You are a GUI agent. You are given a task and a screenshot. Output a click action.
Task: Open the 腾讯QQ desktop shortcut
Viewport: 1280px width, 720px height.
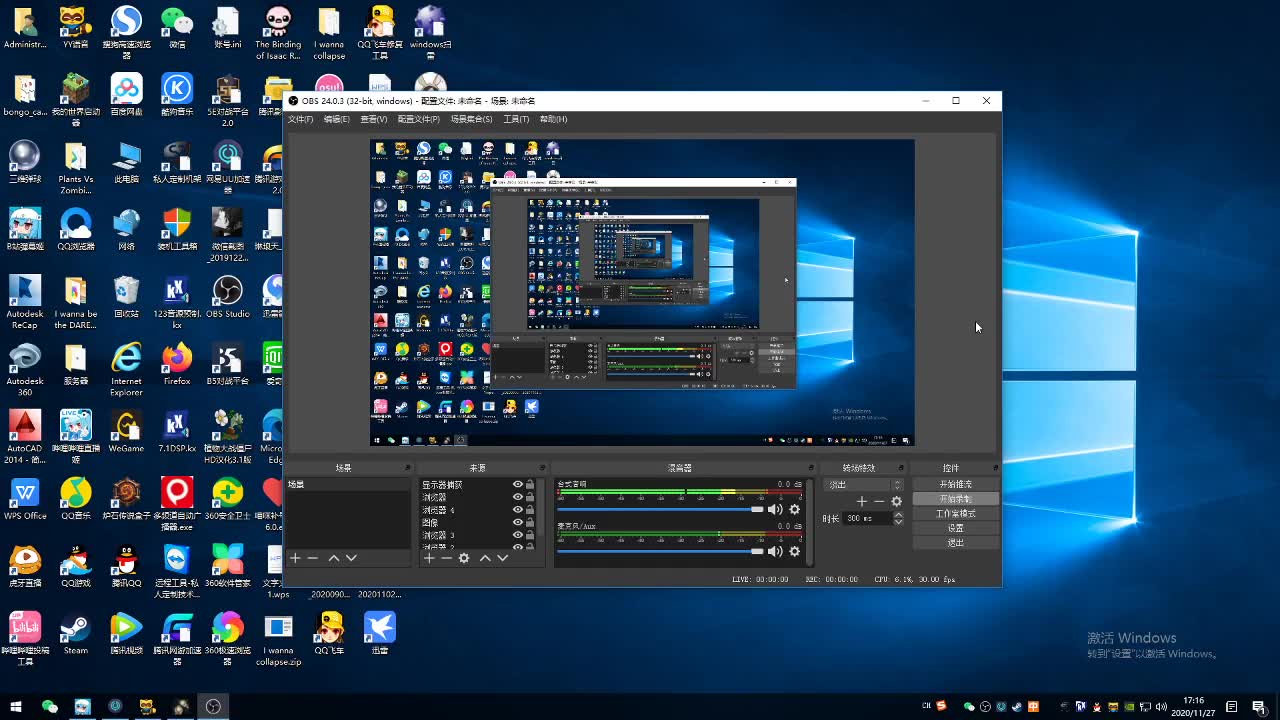(x=126, y=566)
